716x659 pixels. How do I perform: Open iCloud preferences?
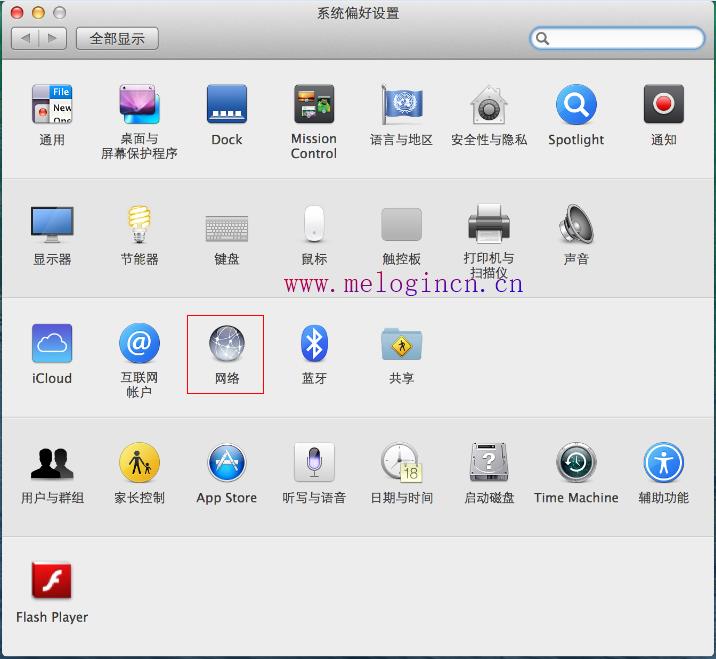[x=52, y=343]
